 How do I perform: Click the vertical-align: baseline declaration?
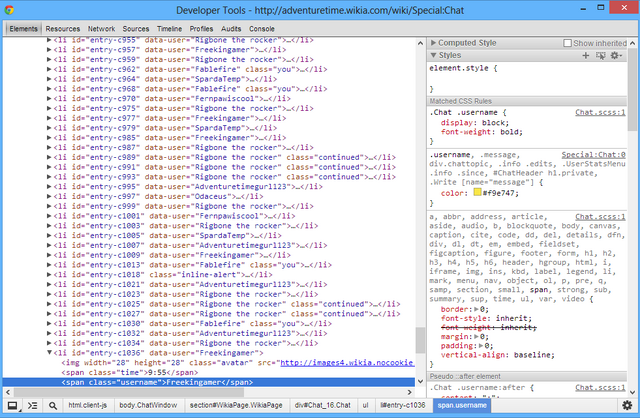[x=498, y=355]
